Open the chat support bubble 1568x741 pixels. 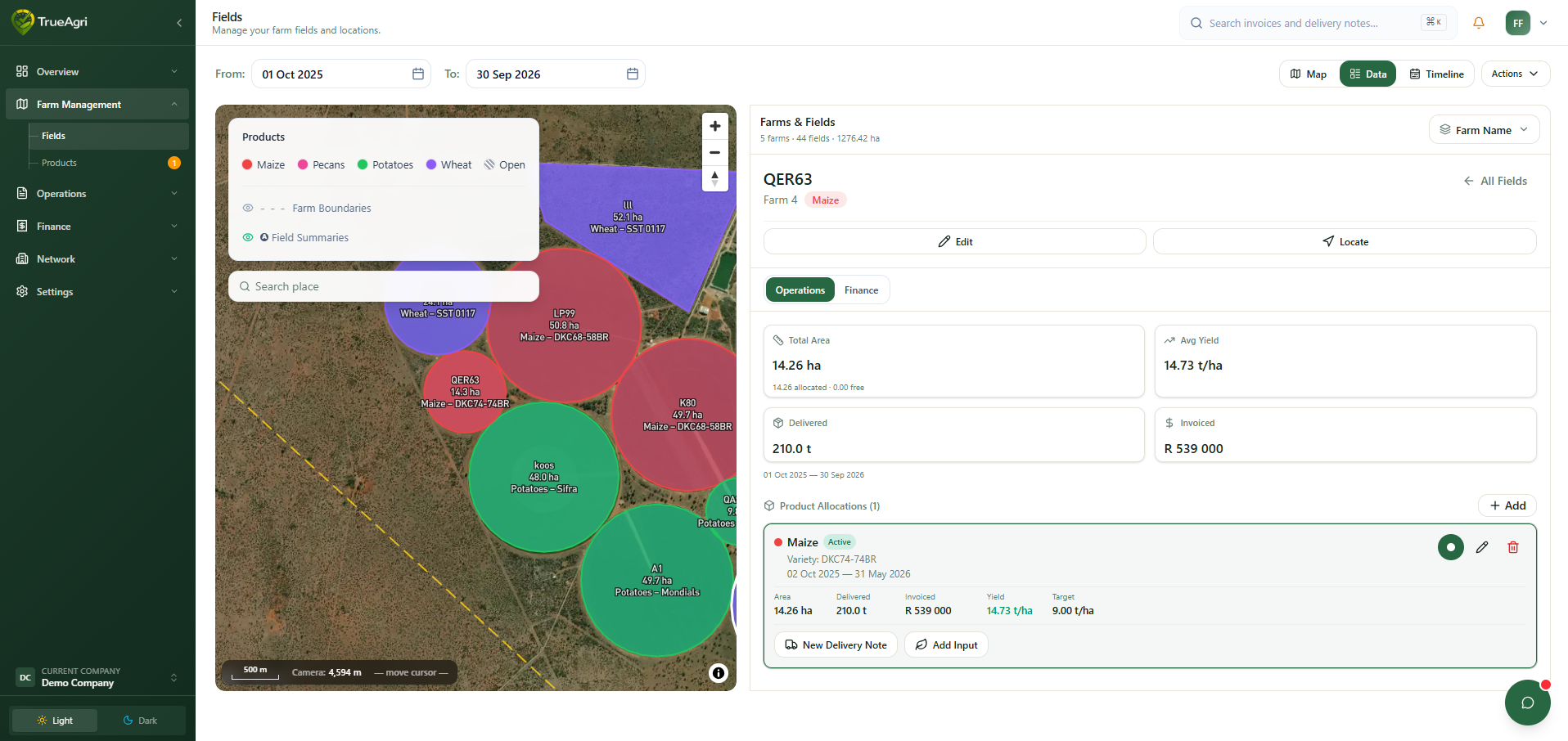[x=1527, y=703]
